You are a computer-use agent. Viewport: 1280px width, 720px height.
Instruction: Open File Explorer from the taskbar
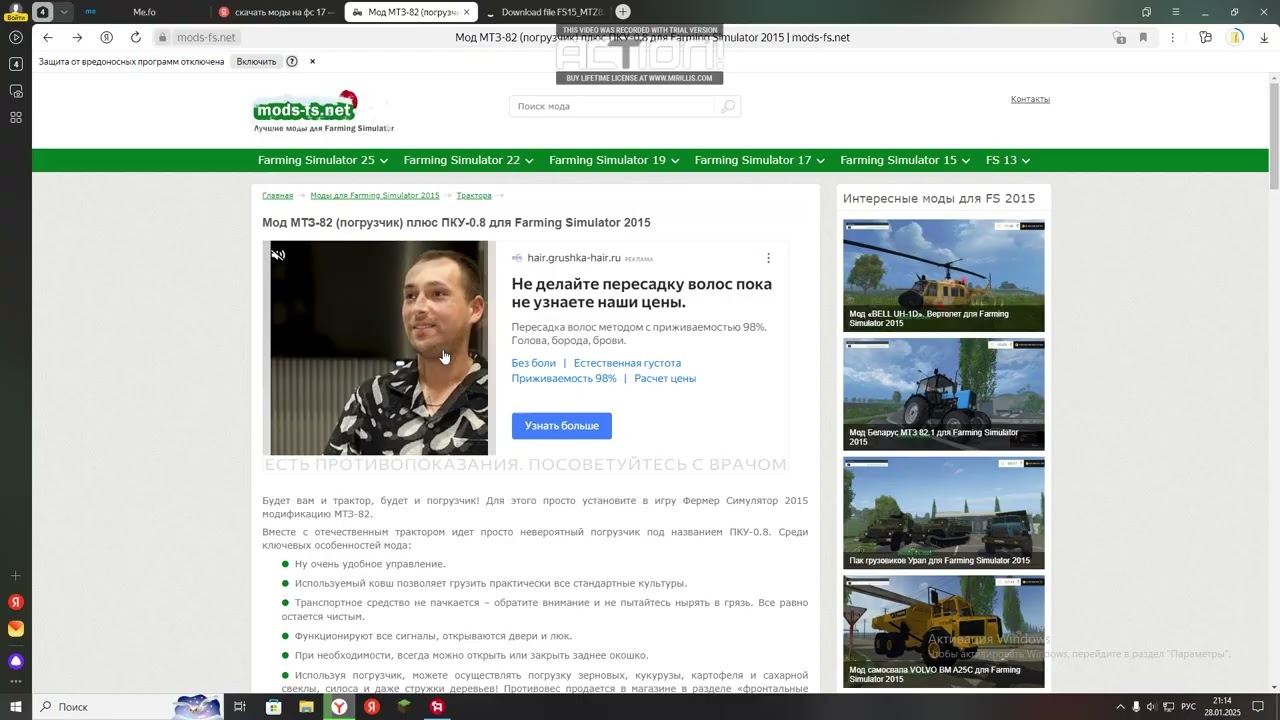(306, 707)
